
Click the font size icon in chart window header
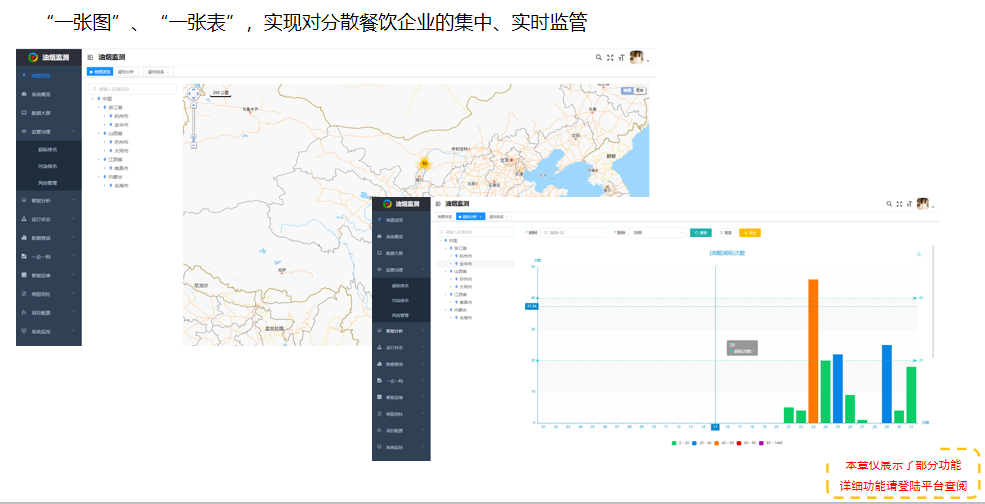(x=907, y=203)
